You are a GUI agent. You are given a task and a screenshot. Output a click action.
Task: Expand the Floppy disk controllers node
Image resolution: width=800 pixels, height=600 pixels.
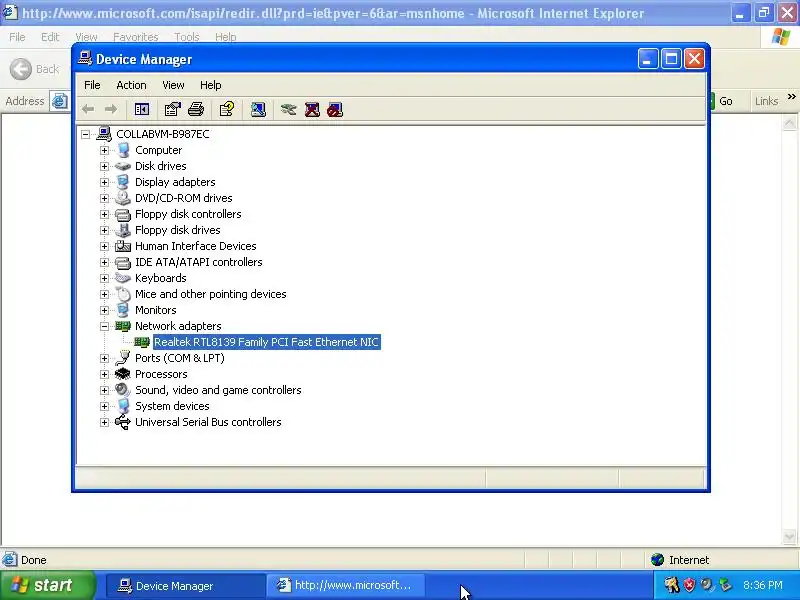tap(104, 214)
